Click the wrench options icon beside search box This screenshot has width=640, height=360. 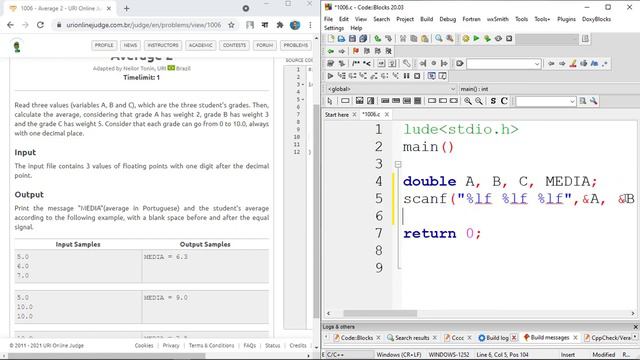tap(594, 101)
